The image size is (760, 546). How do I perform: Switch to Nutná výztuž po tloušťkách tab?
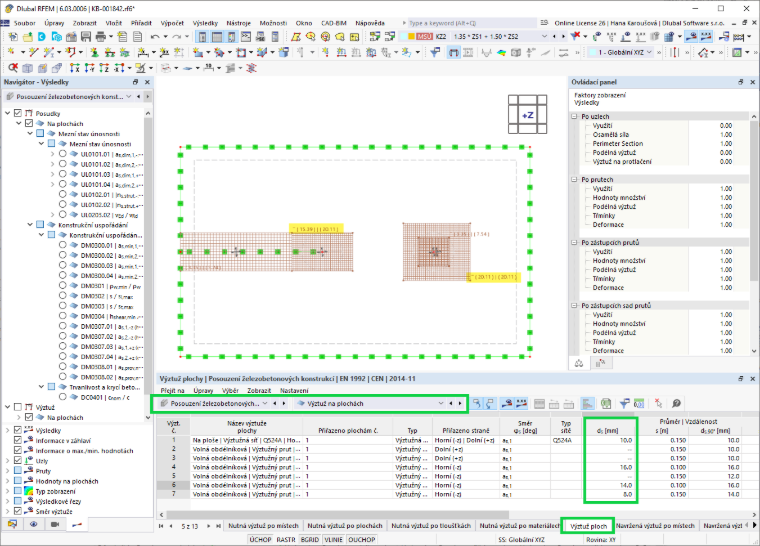(x=431, y=526)
